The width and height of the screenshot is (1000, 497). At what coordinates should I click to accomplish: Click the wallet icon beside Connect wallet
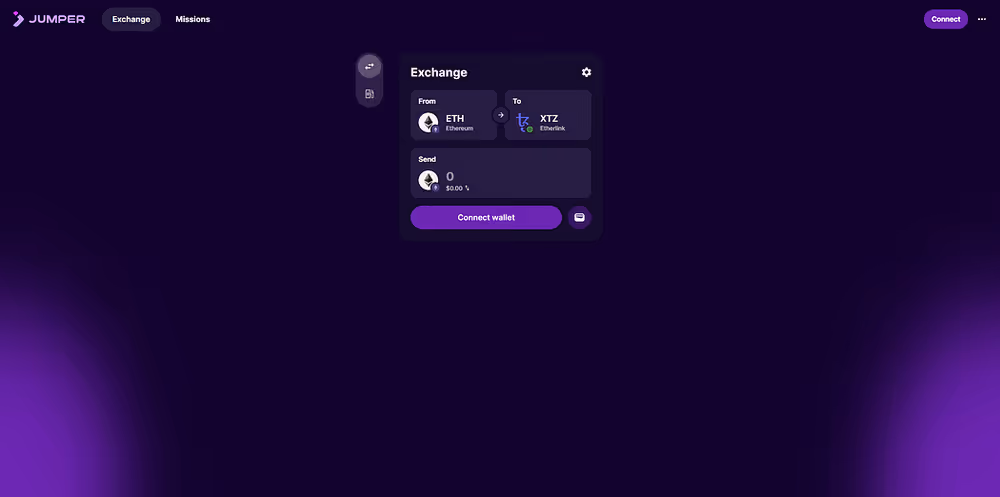point(579,218)
